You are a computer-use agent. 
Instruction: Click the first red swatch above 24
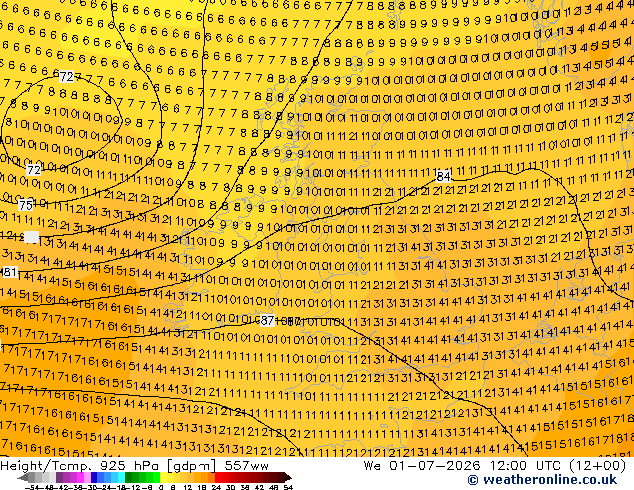218,478
